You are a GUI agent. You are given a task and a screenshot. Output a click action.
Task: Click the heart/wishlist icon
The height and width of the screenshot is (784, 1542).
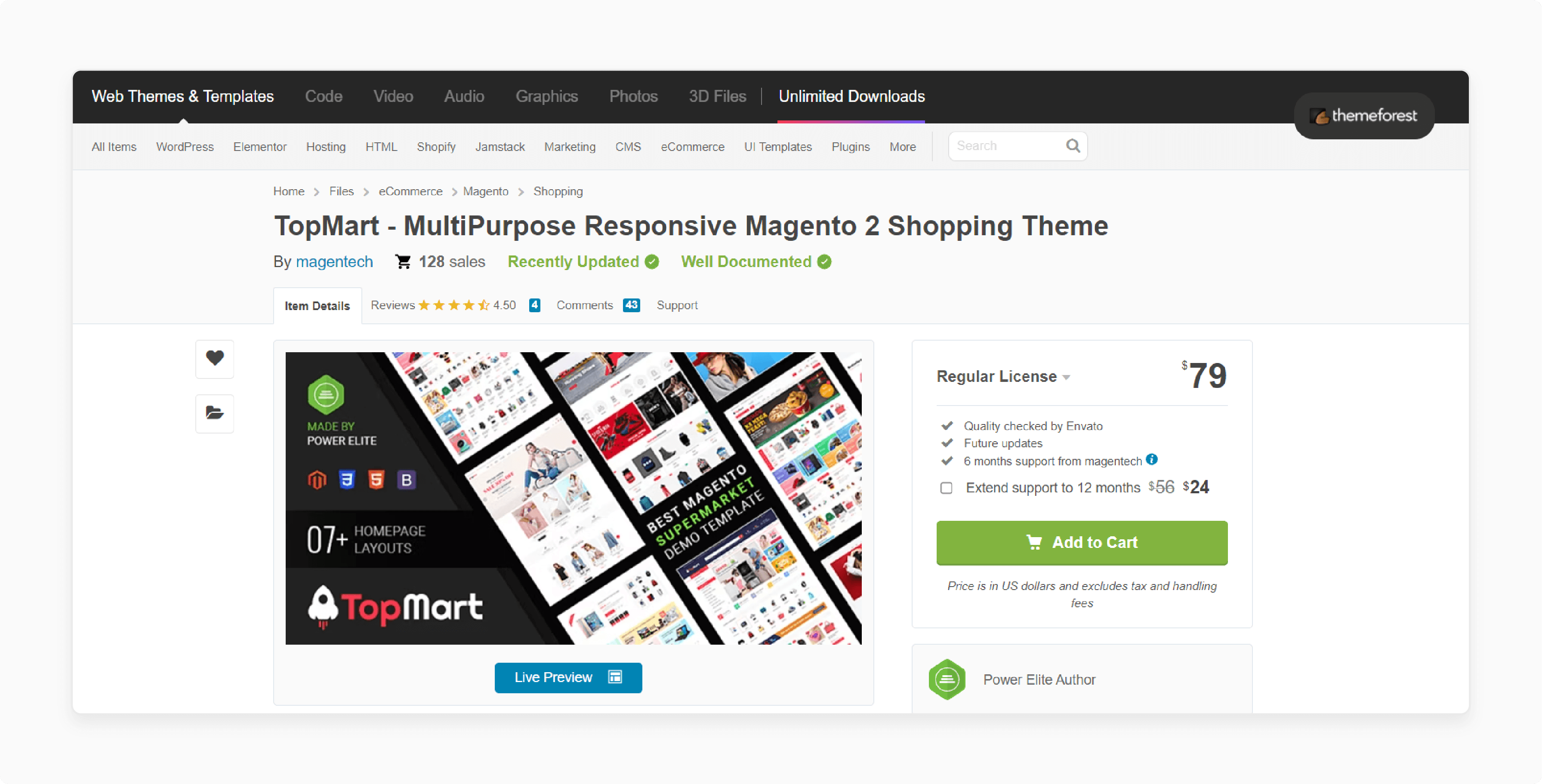[x=213, y=357]
